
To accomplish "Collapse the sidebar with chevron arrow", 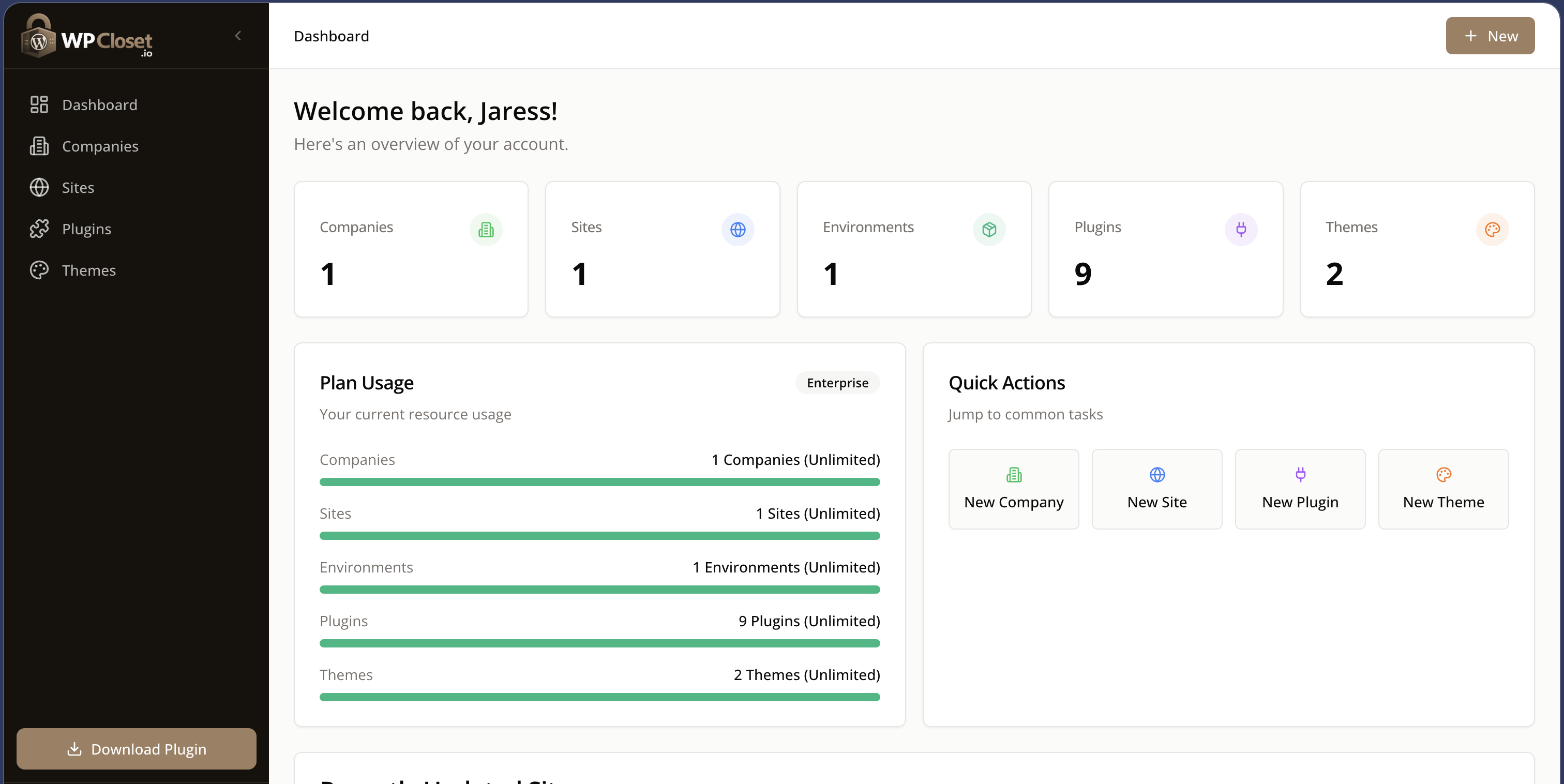I will (x=238, y=36).
